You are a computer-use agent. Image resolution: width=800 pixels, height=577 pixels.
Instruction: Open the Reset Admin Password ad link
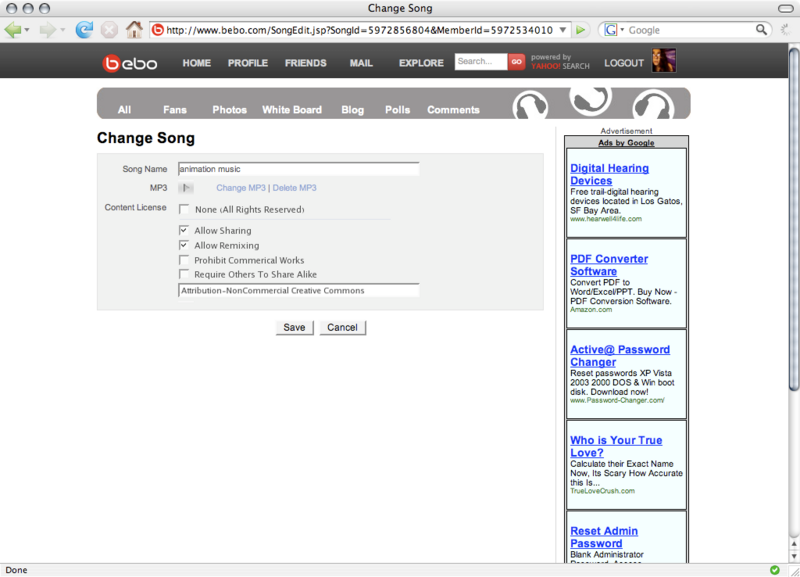point(604,537)
